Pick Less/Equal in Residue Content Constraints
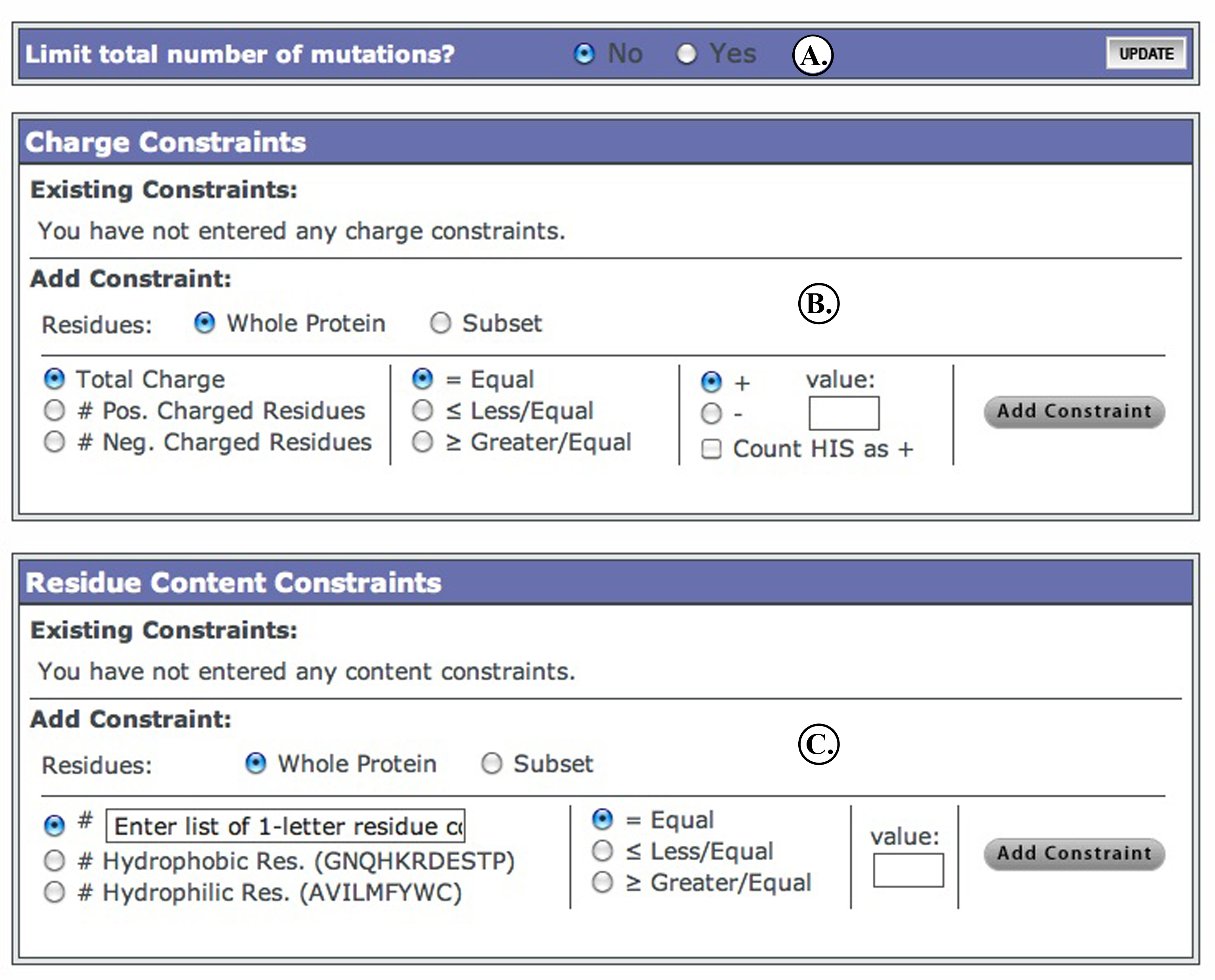 pos(602,851)
